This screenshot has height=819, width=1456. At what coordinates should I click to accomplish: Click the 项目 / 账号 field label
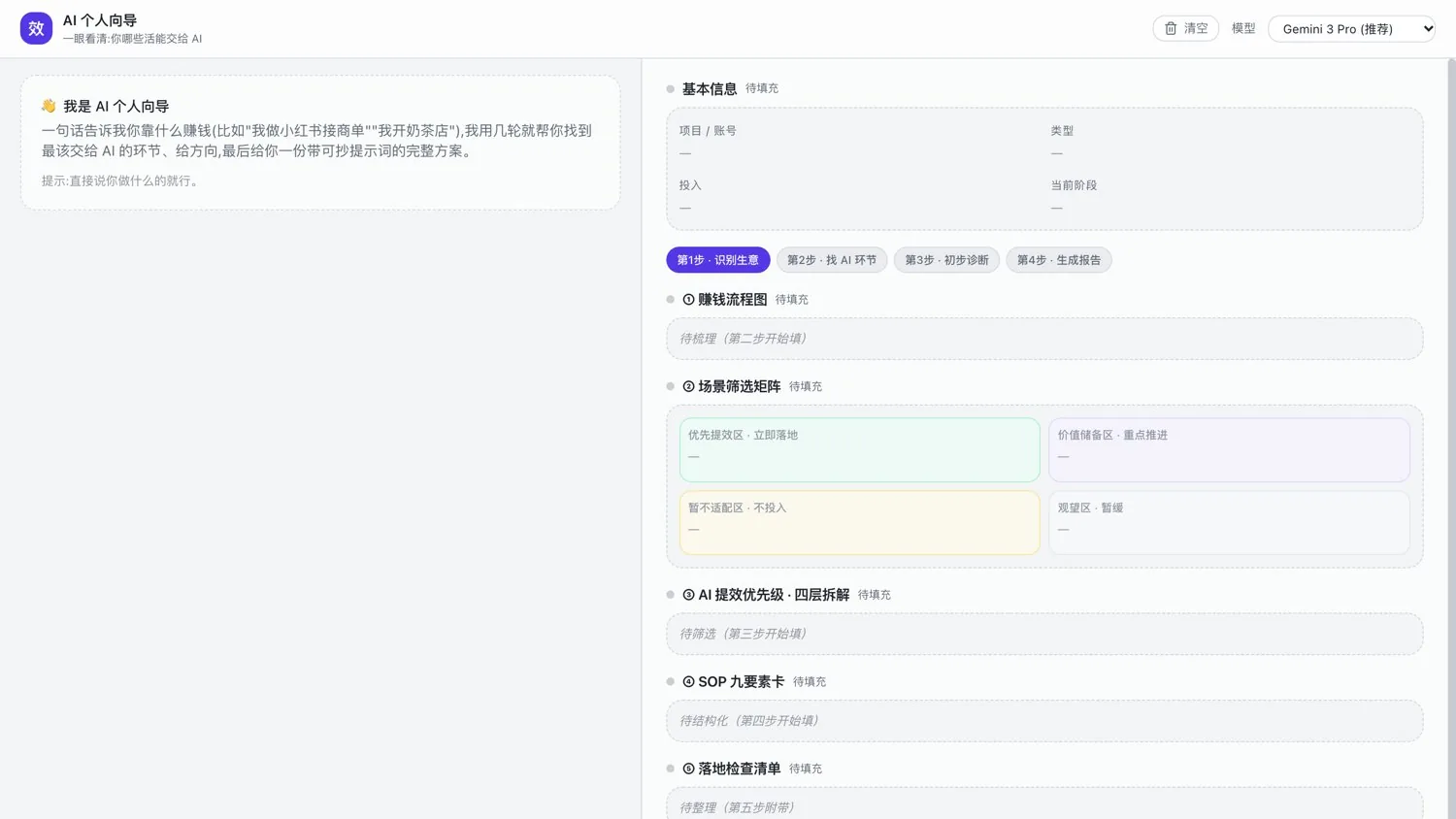click(708, 131)
